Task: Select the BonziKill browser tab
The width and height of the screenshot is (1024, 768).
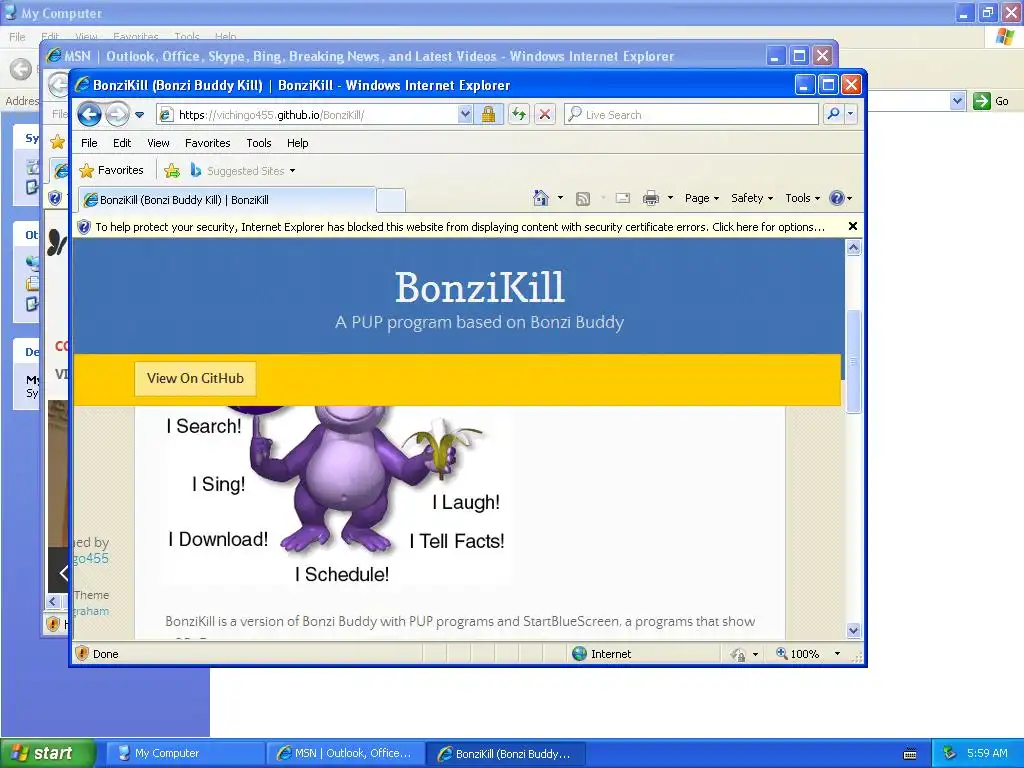Action: click(226, 200)
